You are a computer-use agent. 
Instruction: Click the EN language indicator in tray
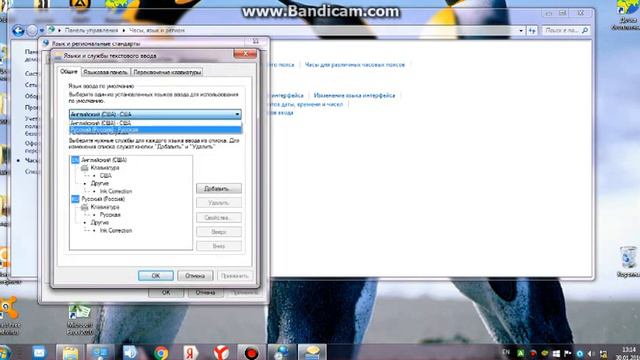(x=506, y=352)
